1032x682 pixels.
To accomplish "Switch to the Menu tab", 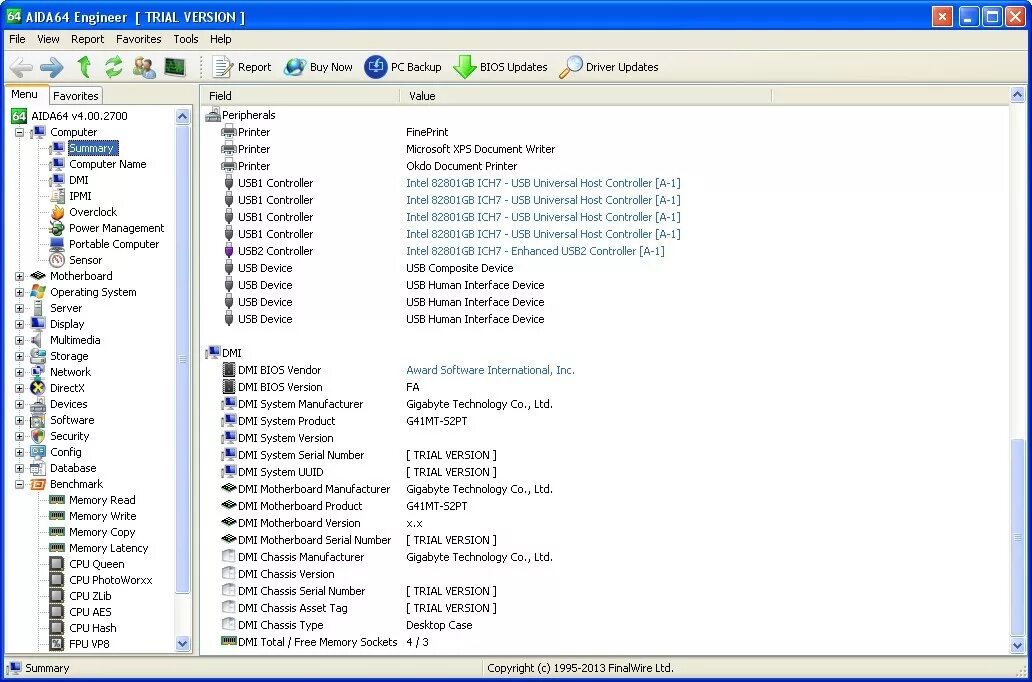I will point(24,94).
